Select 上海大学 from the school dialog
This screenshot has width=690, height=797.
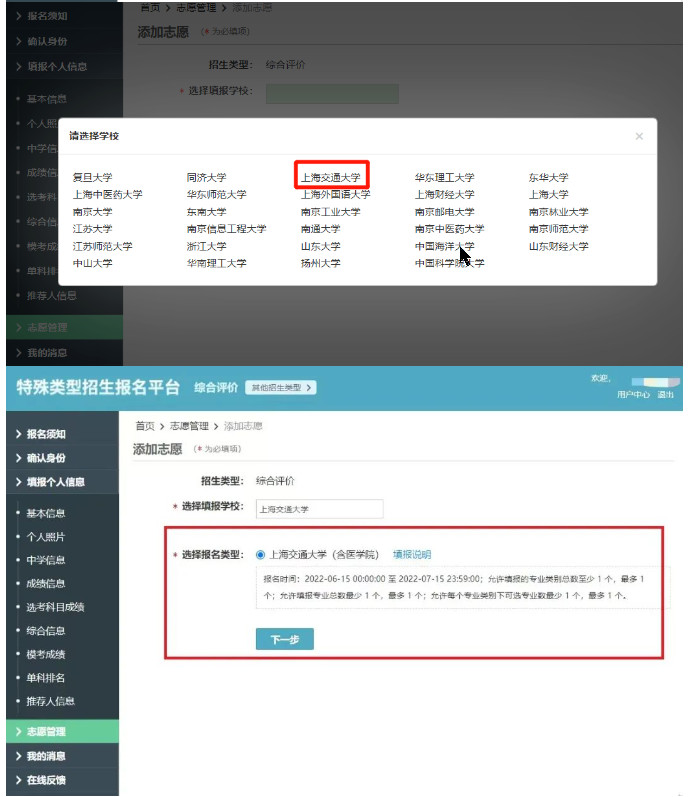click(548, 194)
